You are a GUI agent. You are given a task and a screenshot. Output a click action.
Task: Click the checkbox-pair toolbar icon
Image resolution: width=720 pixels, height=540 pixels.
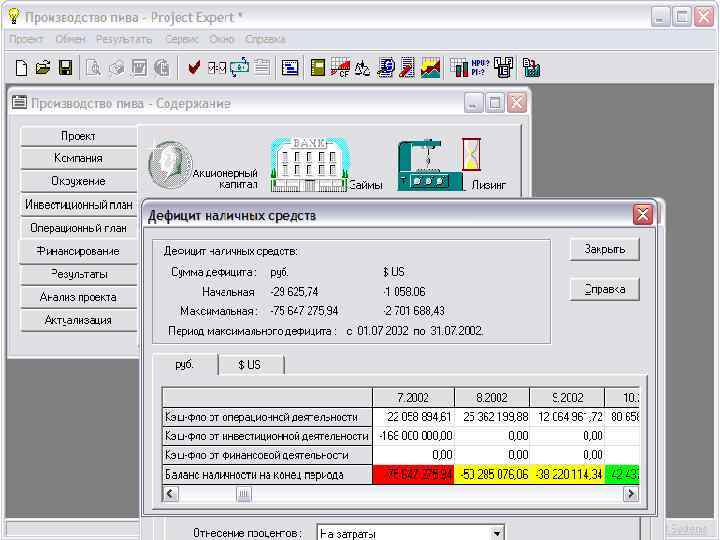[217, 68]
